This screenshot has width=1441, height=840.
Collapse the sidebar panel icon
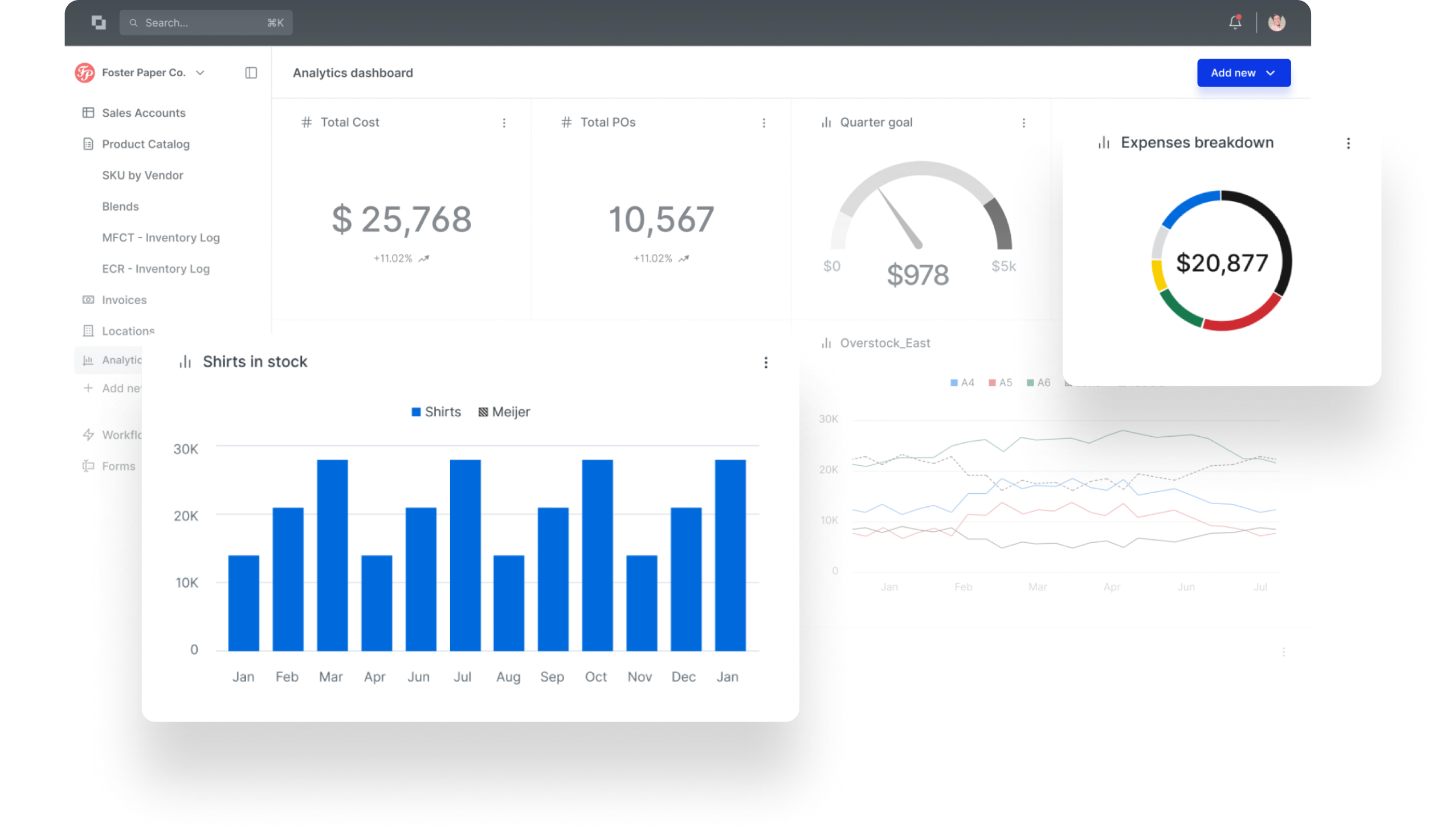point(251,72)
